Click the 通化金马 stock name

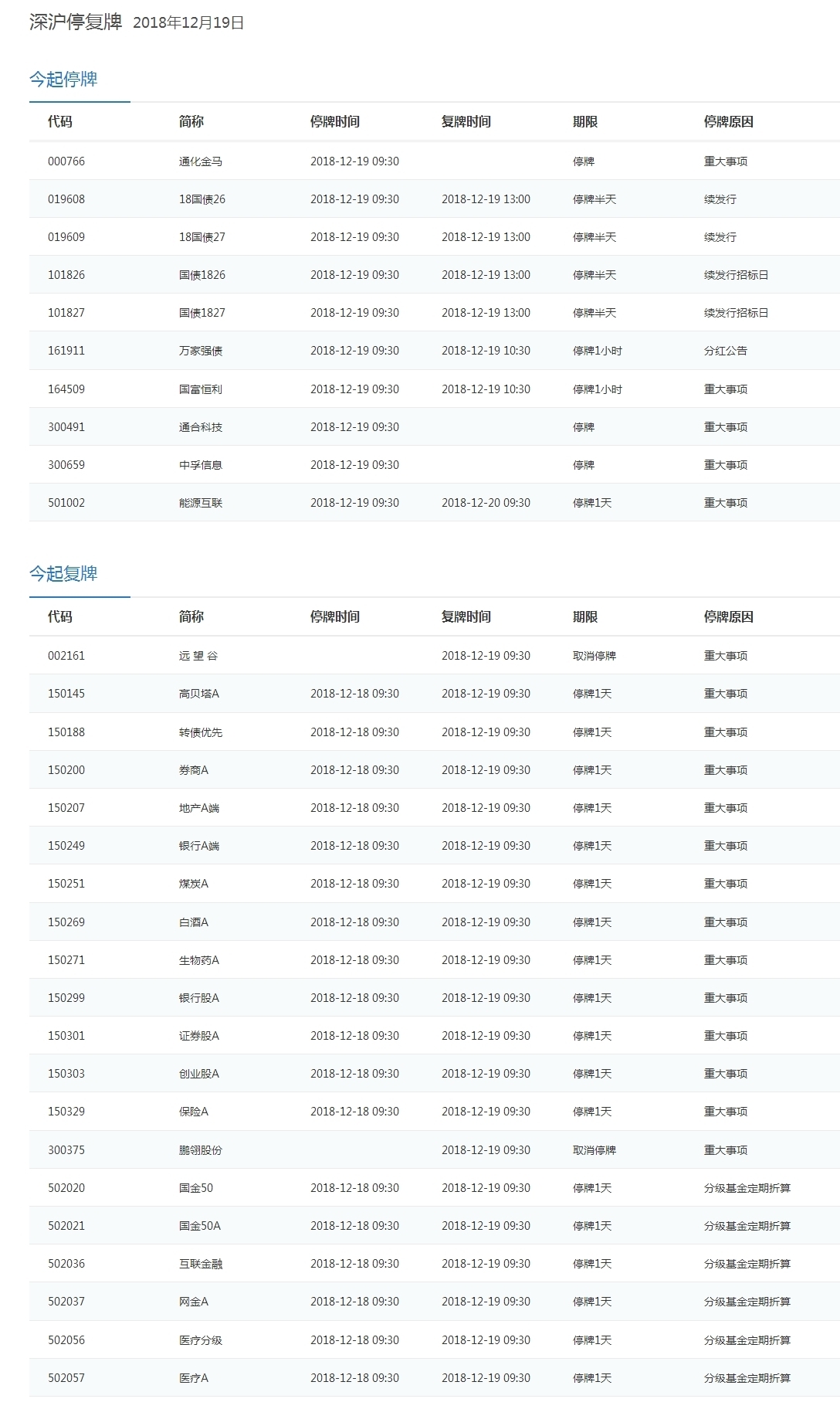[x=201, y=161]
